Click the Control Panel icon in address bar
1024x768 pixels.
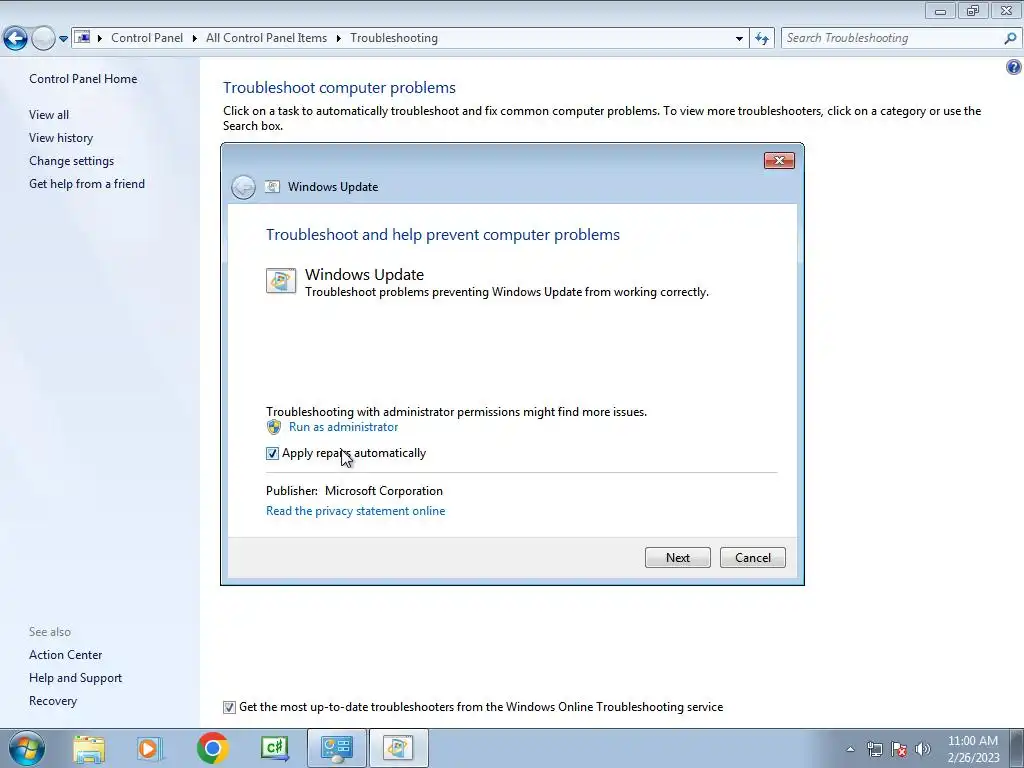82,37
